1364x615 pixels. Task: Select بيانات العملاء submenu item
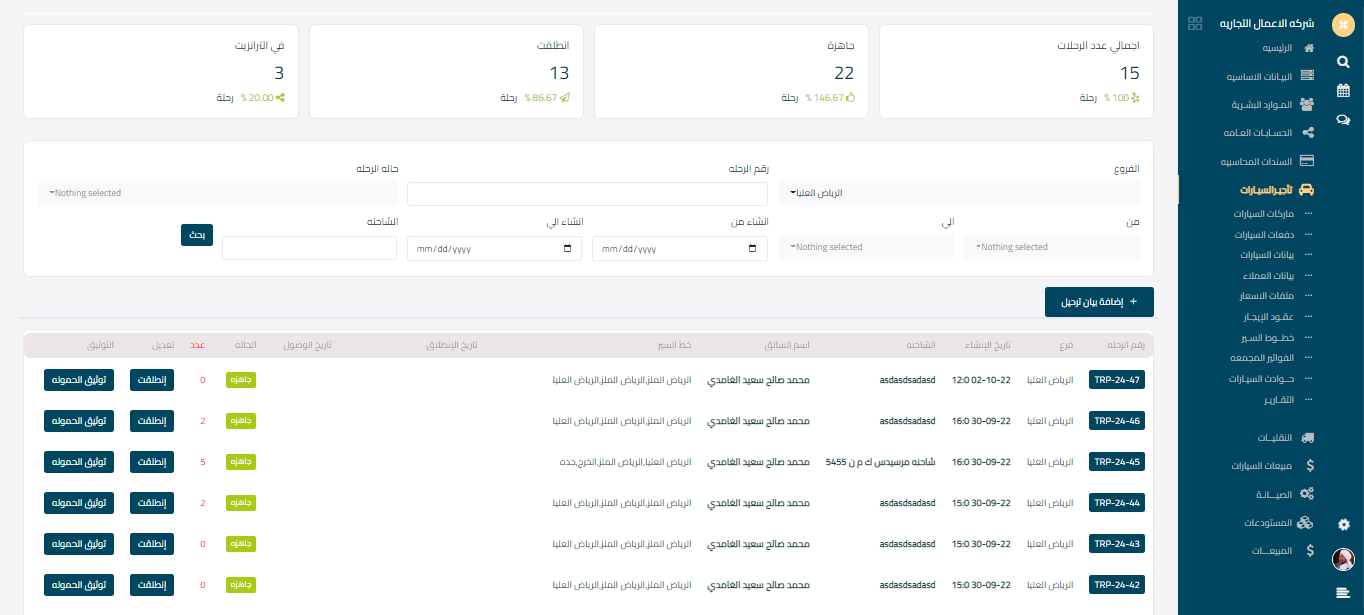point(1266,275)
